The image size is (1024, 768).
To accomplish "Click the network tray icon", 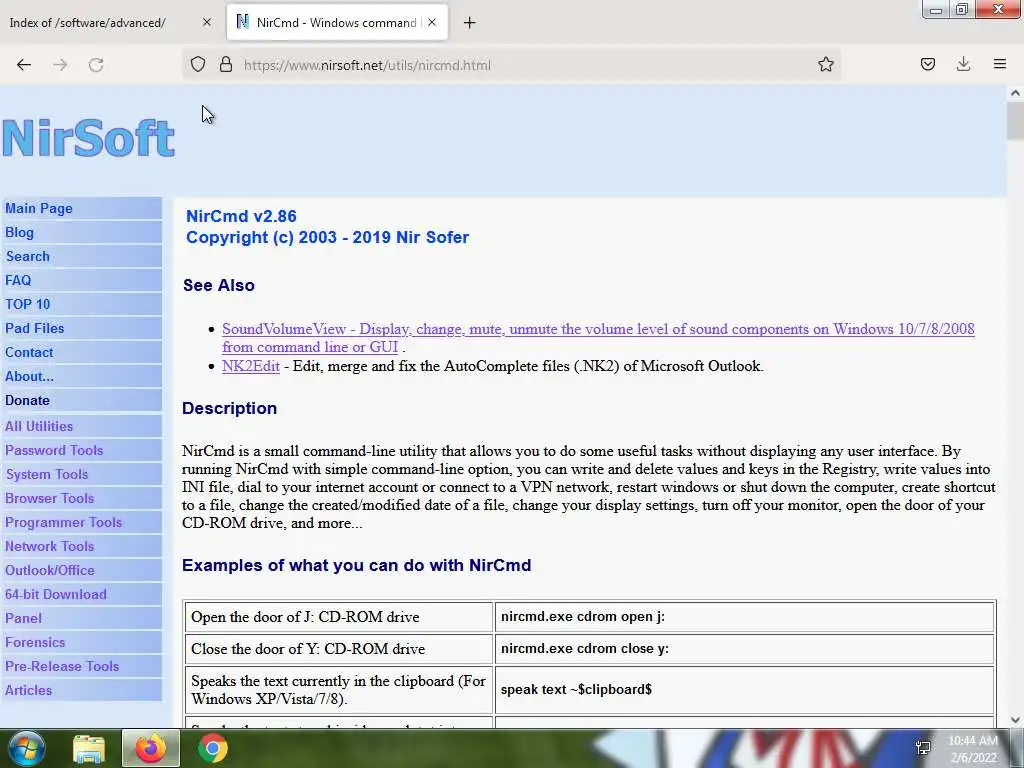I will coord(923,748).
